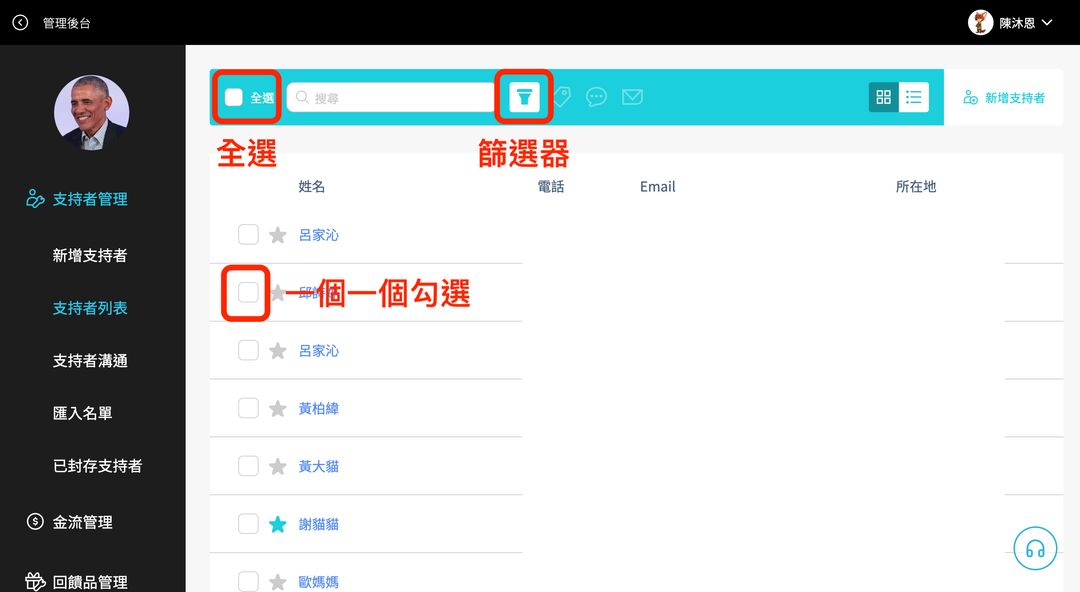
Task: Open headset customer support widget
Action: (x=1035, y=548)
